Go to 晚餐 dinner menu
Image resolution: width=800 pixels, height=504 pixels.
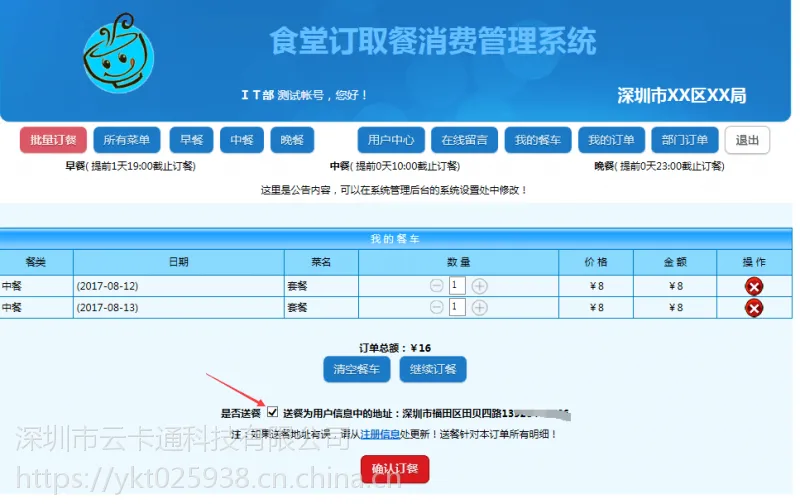pos(292,140)
